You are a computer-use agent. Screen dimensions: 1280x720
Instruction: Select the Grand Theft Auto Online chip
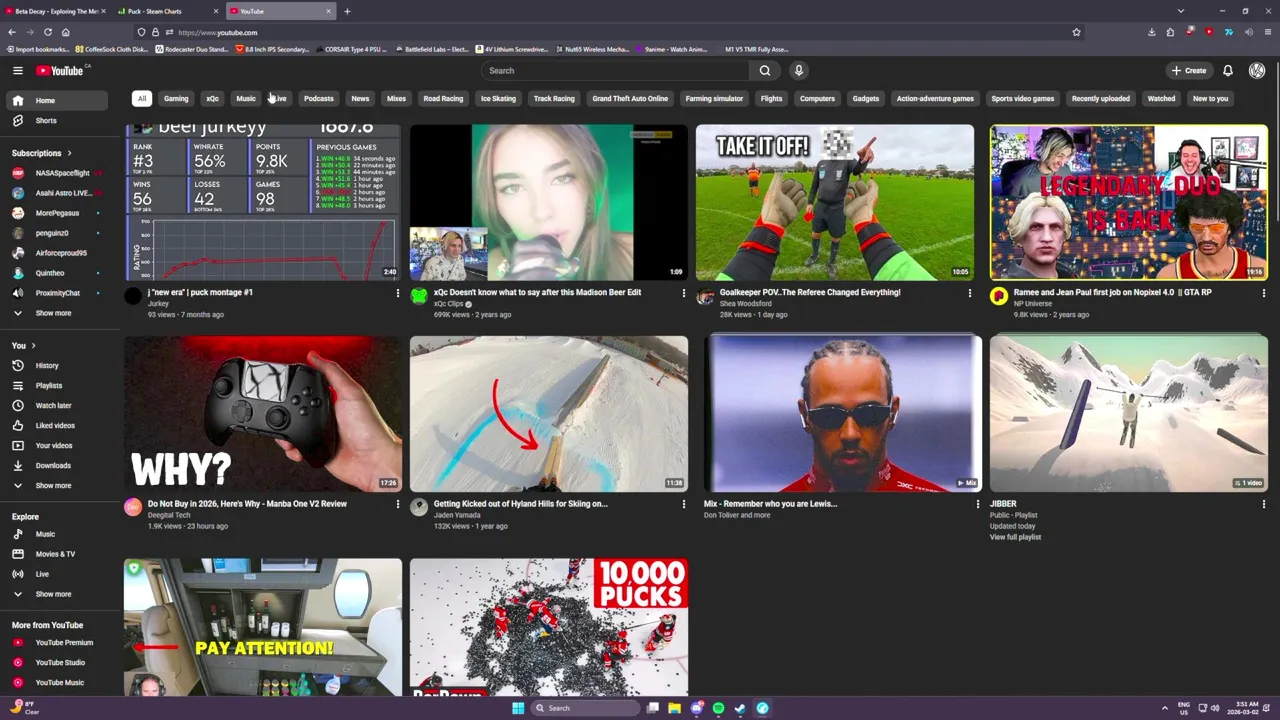pyautogui.click(x=630, y=98)
